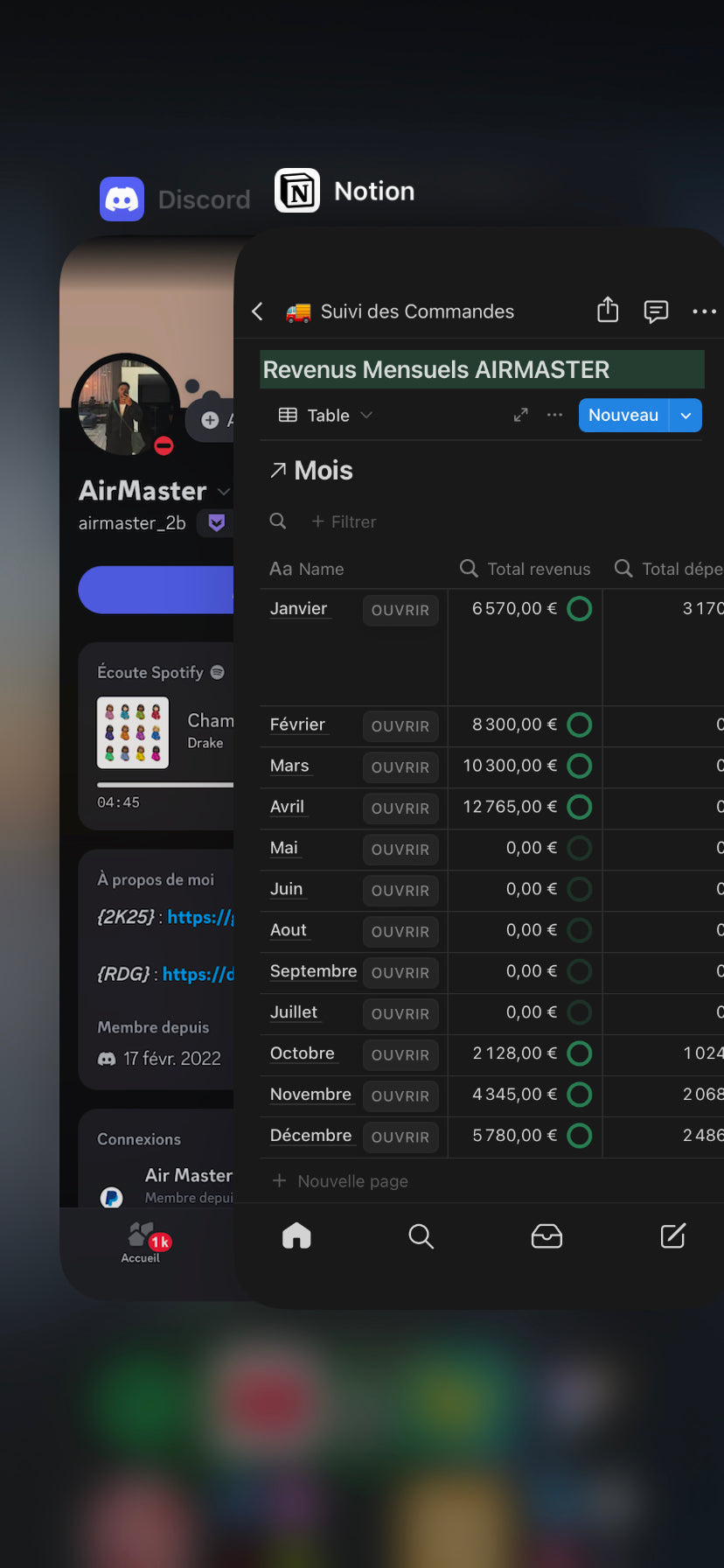Expand the AirMaster profile chevron in Discord

[224, 492]
